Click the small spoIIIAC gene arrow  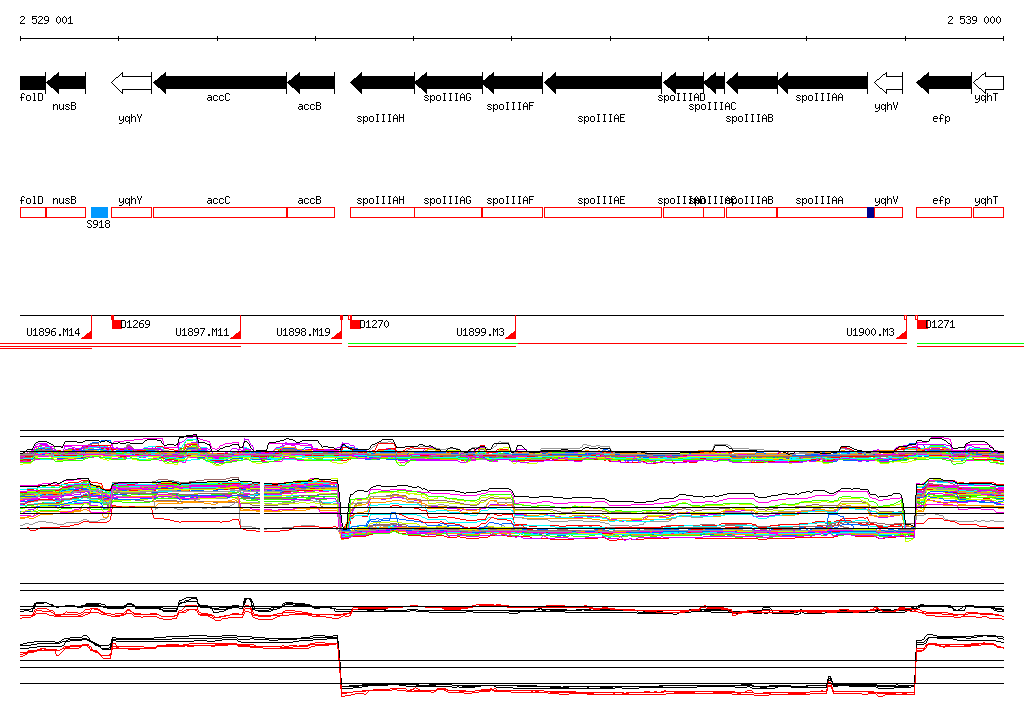pos(714,82)
